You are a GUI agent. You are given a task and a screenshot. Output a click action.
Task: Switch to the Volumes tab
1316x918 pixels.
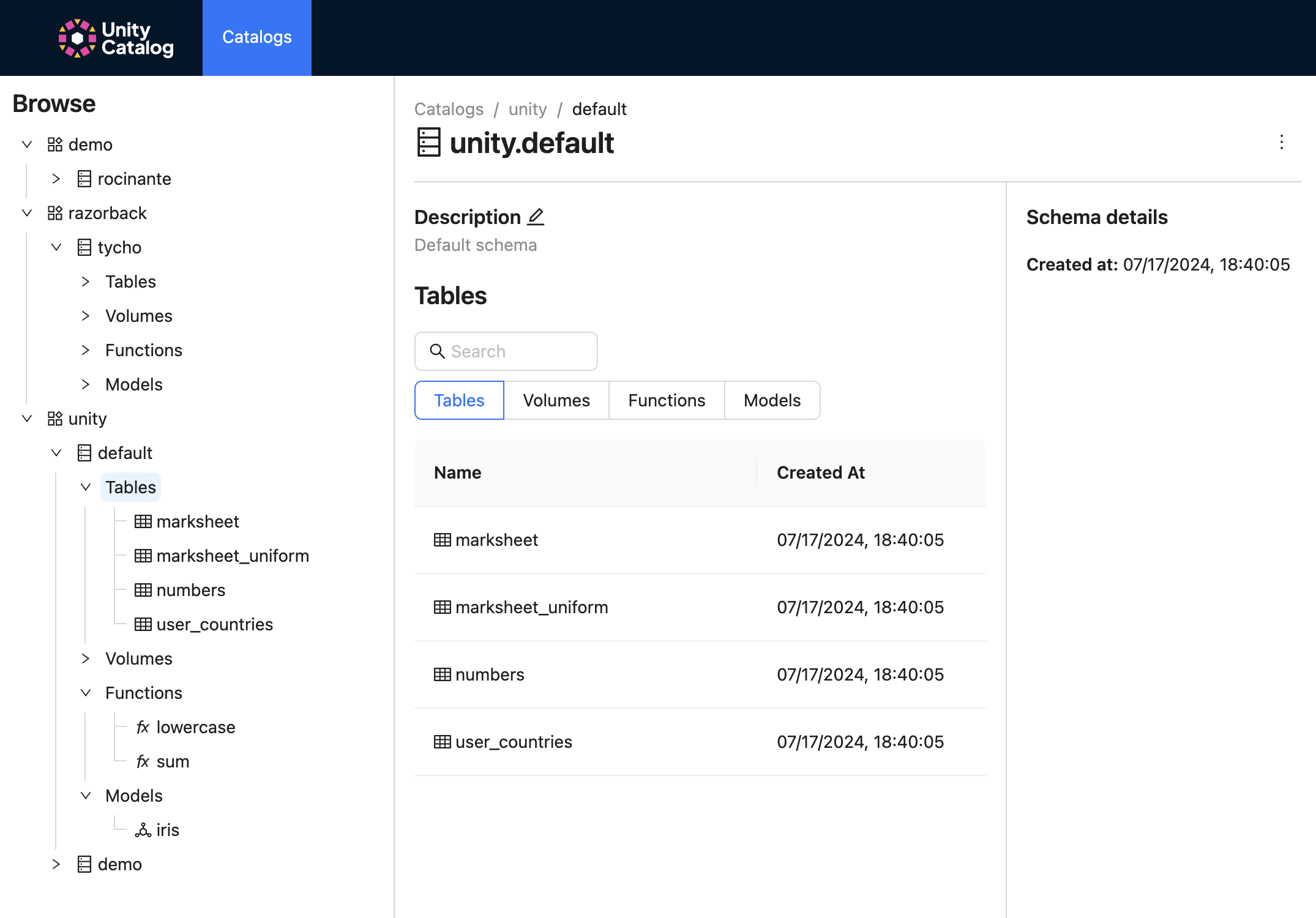tap(557, 400)
